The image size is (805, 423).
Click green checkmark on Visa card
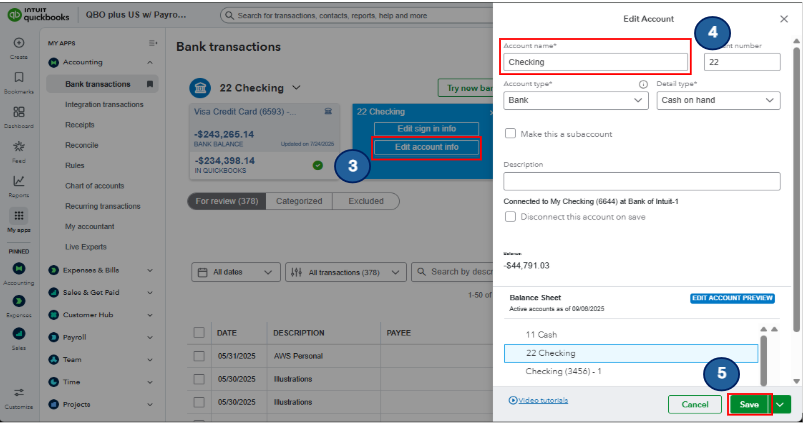click(318, 165)
